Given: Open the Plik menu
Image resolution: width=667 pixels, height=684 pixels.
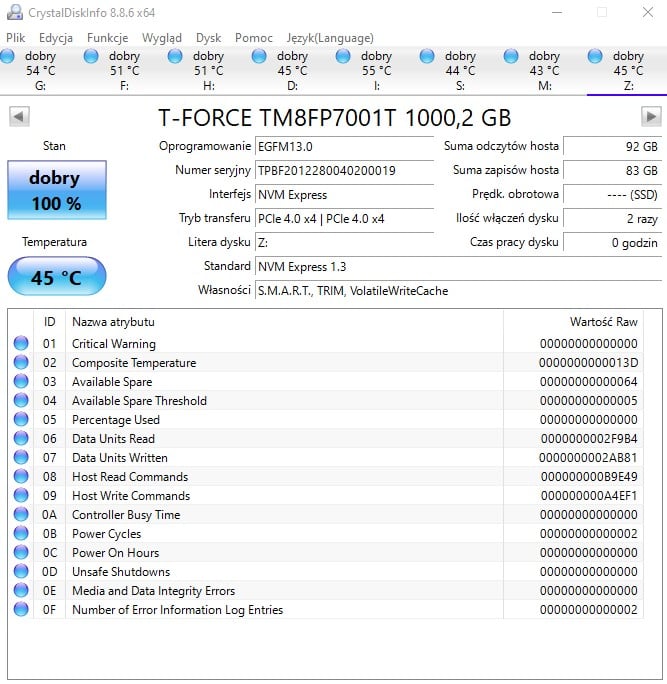Looking at the screenshot, I should click(15, 38).
